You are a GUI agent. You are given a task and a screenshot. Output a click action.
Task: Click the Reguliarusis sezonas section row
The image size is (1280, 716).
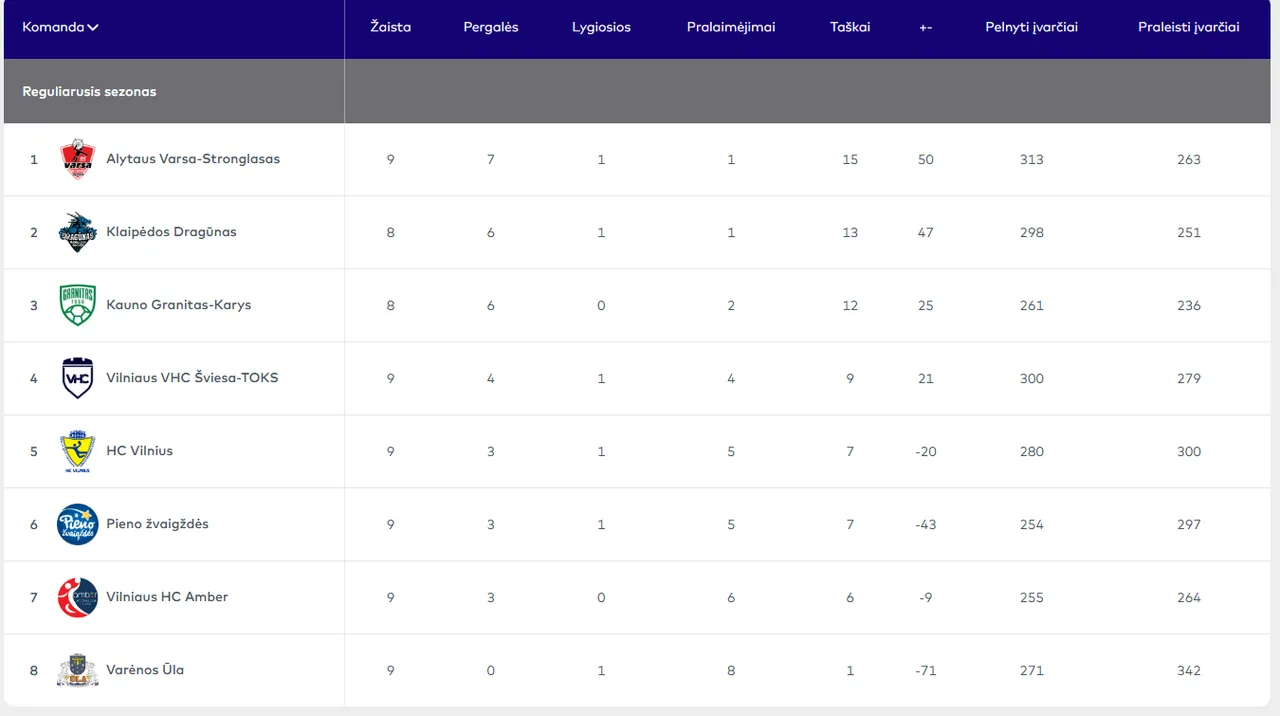click(89, 91)
